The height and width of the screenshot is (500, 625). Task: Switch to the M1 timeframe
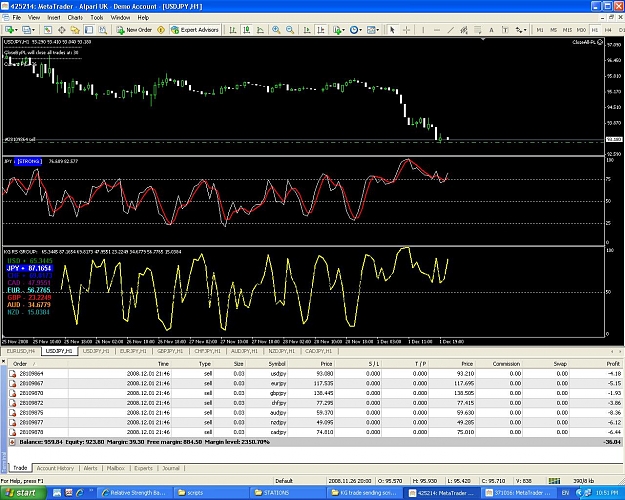pos(540,30)
